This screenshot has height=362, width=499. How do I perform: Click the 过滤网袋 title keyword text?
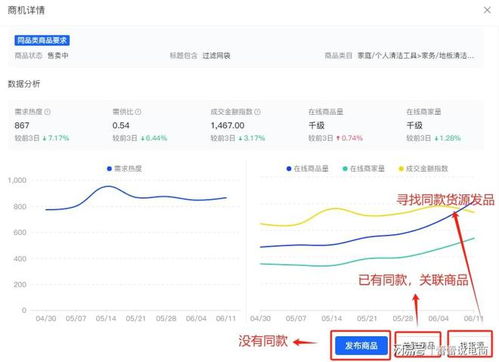(x=216, y=56)
